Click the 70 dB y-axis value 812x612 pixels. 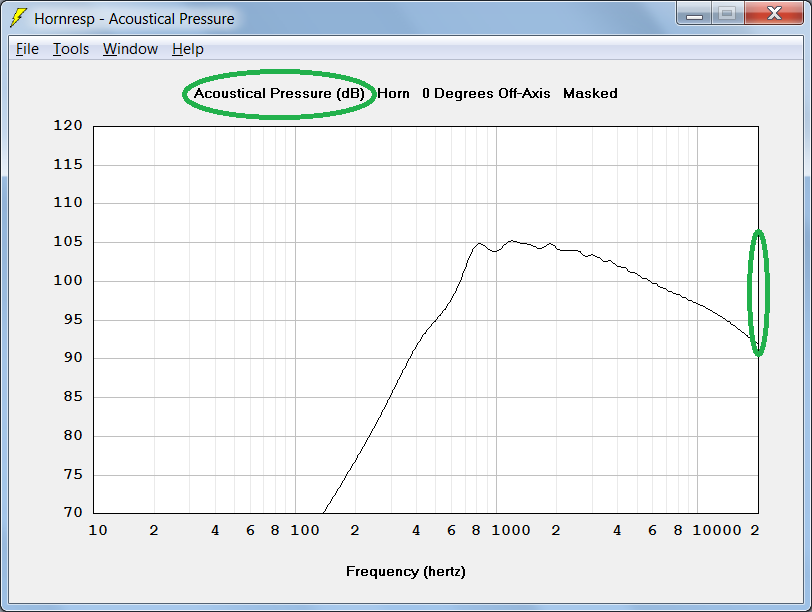click(73, 513)
